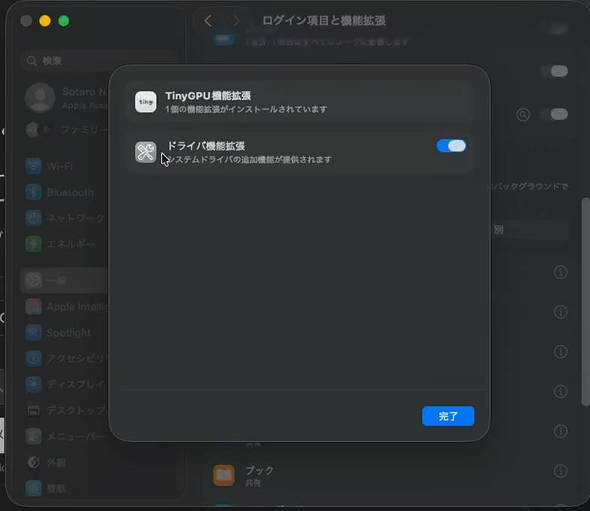This screenshot has width=590, height=511.
Task: Select the TinyGPU機能拡張 header text
Action: point(208,96)
